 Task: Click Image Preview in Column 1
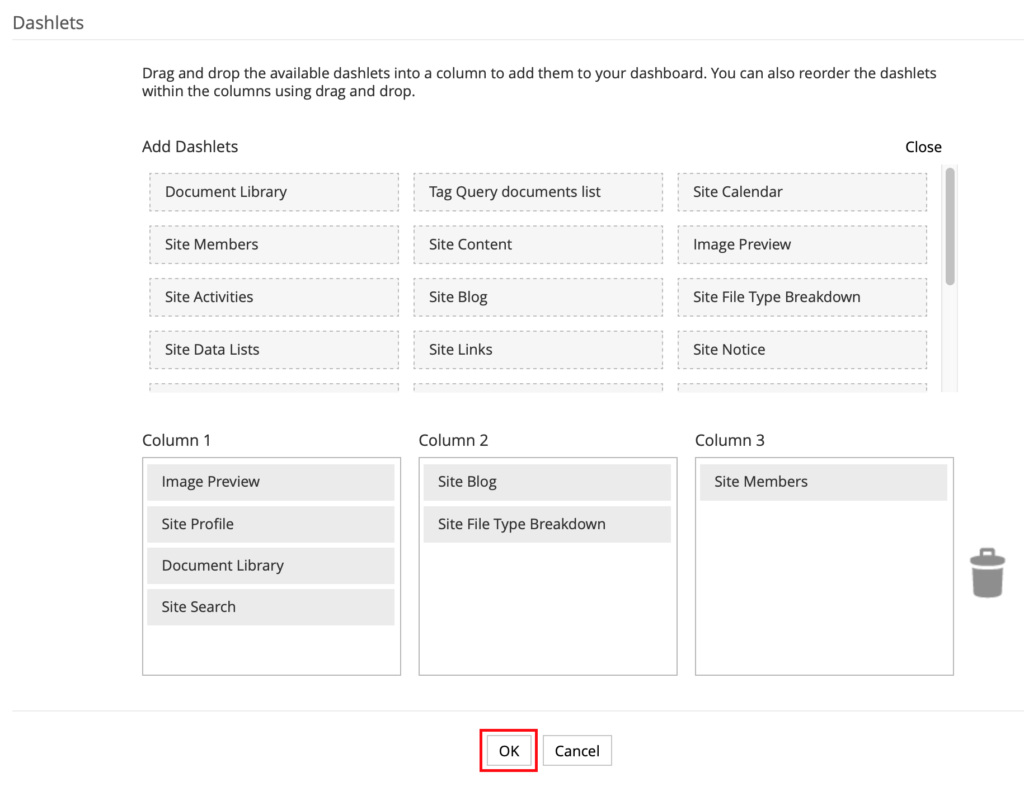(270, 482)
